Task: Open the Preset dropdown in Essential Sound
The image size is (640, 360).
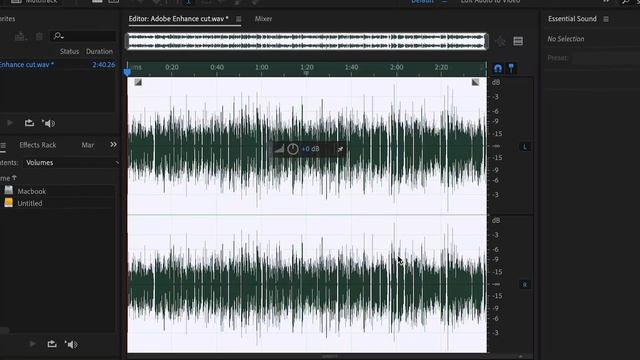Action: pyautogui.click(x=606, y=58)
